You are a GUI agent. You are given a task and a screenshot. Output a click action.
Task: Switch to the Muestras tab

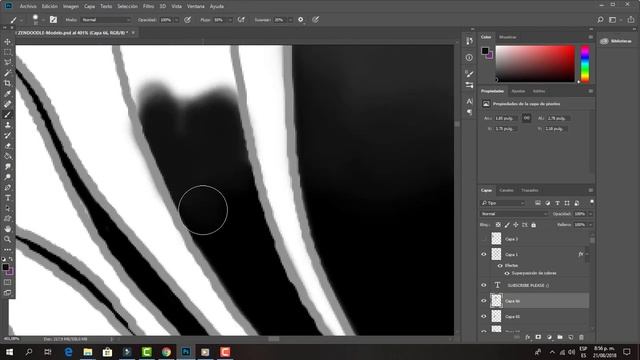[x=507, y=37]
